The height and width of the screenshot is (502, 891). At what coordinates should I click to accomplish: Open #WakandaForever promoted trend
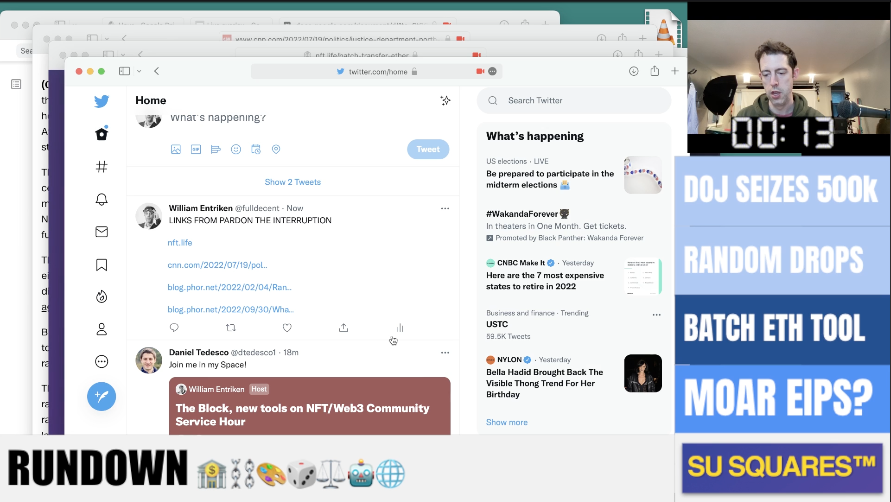coord(574,225)
